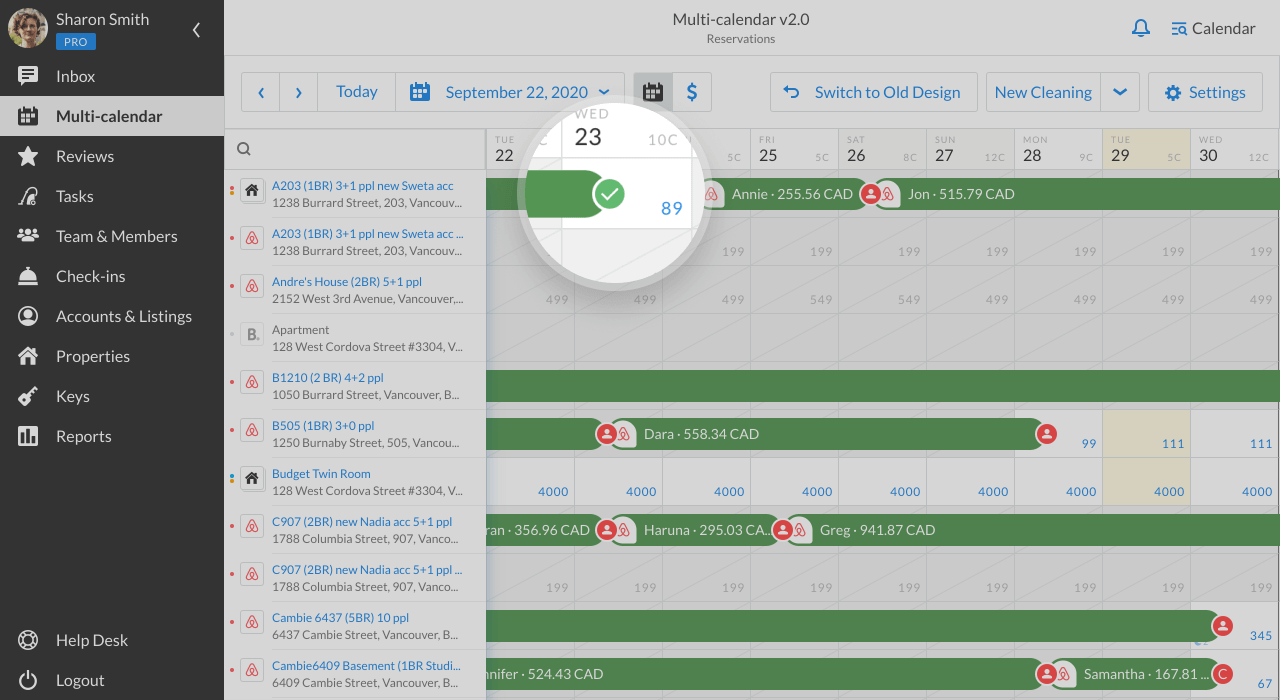Open the B505 (1BR) 3+0 ppl listing link
The height and width of the screenshot is (700, 1280).
[x=323, y=426]
